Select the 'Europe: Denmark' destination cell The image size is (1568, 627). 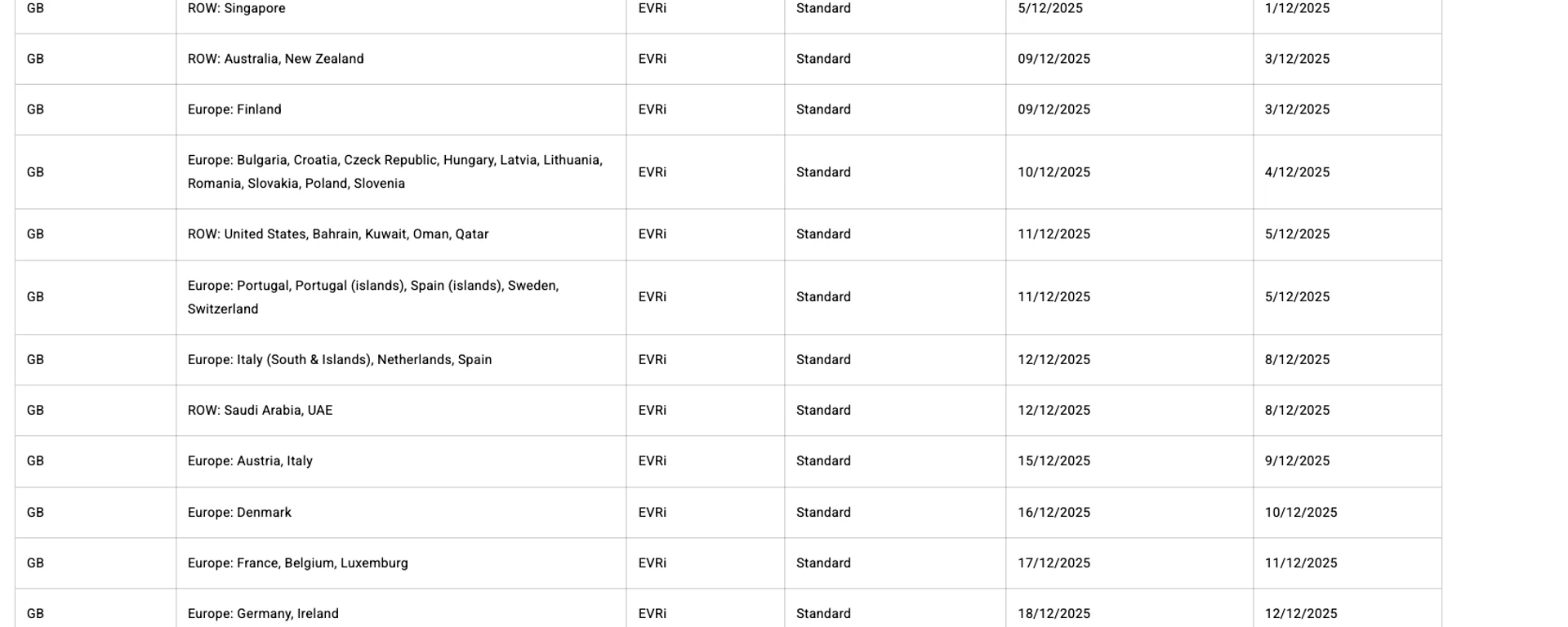click(239, 513)
